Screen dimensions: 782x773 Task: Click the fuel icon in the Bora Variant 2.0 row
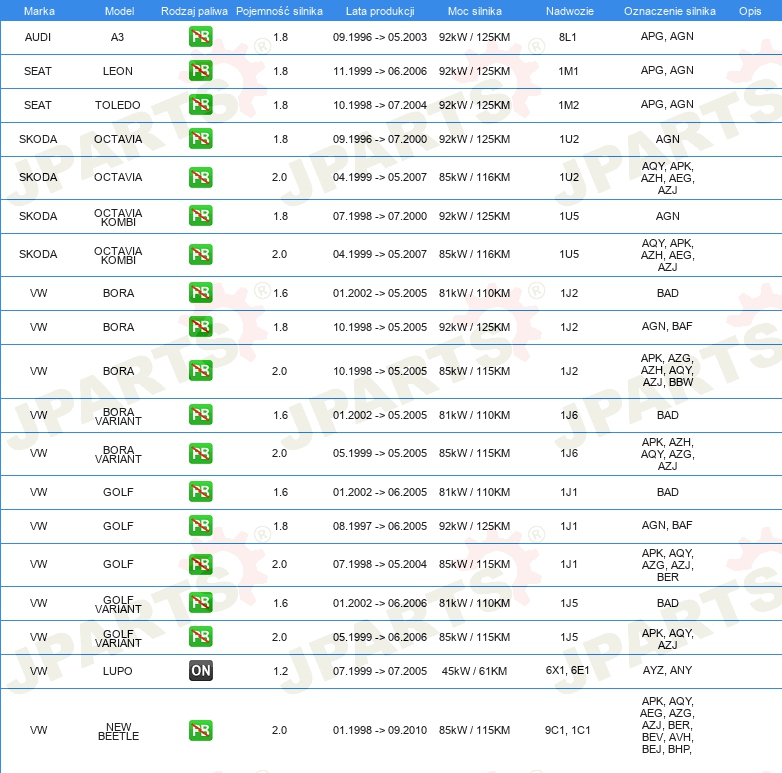click(200, 453)
